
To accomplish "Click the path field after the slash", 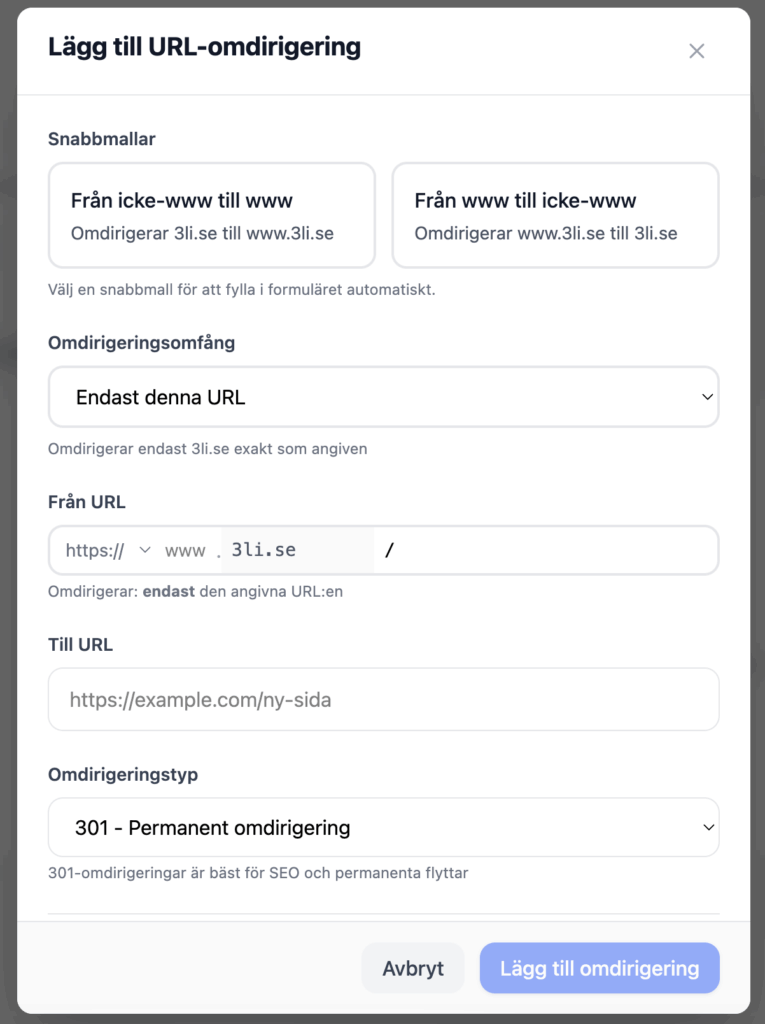I will 550,550.
